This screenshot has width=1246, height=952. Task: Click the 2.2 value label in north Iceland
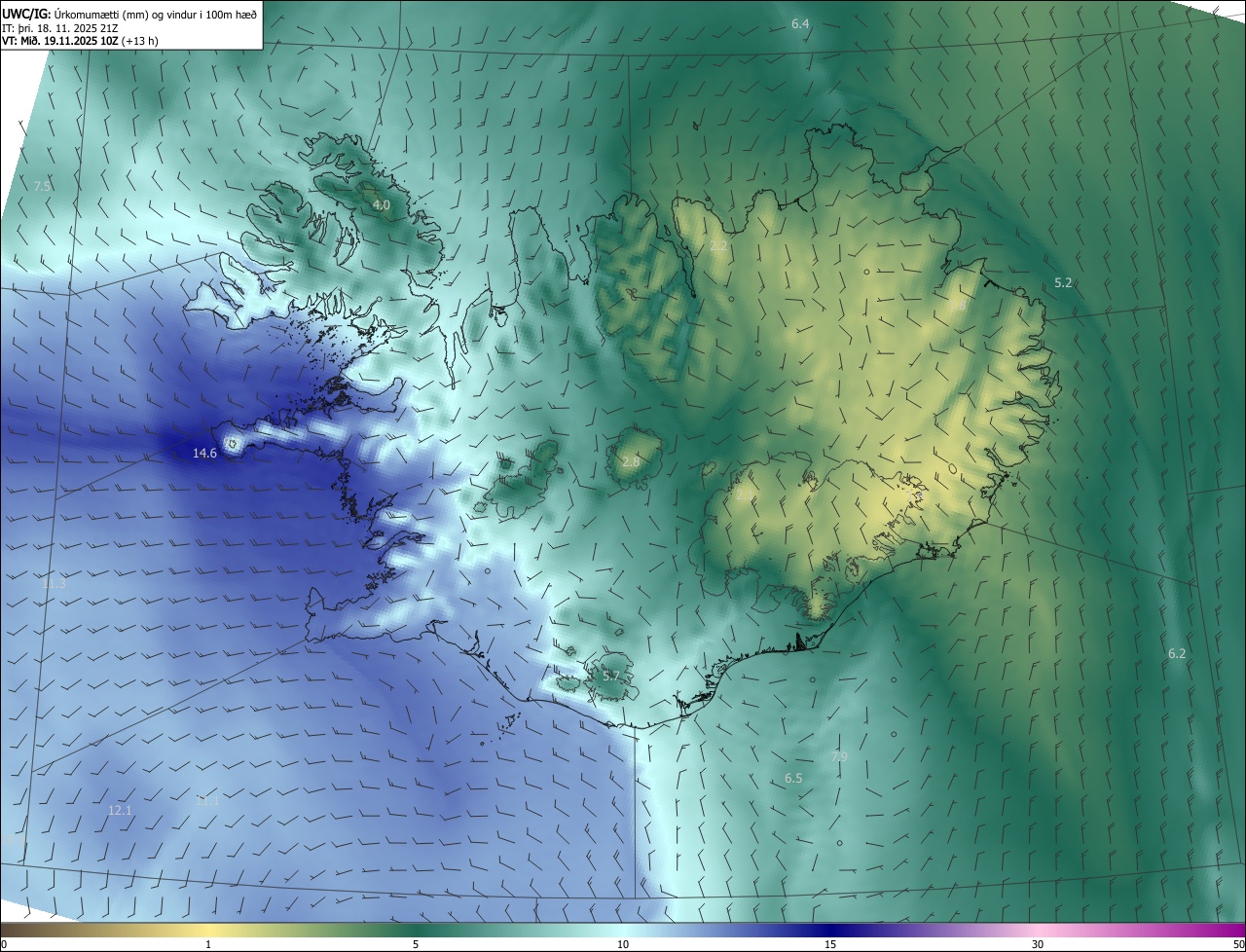tap(718, 246)
